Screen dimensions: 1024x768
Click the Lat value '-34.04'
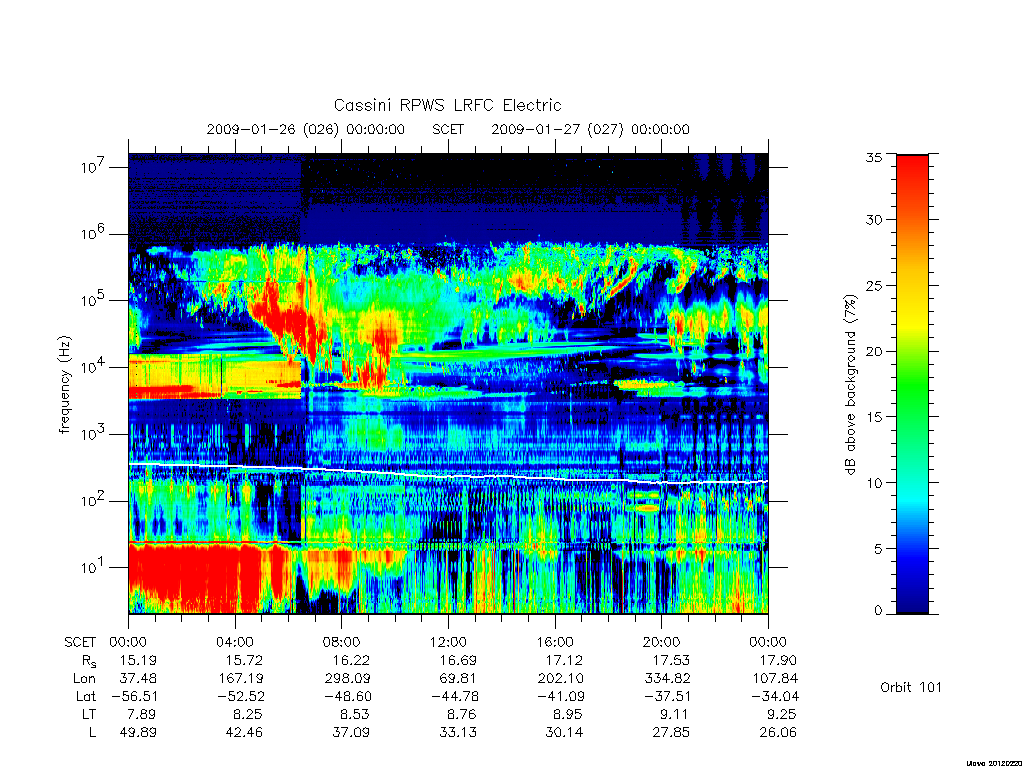pyautogui.click(x=775, y=696)
